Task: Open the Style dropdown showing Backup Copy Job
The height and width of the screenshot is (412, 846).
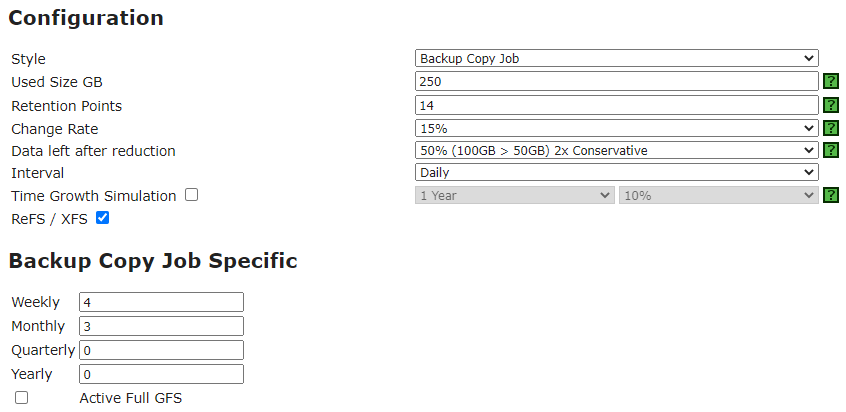Action: coord(617,58)
